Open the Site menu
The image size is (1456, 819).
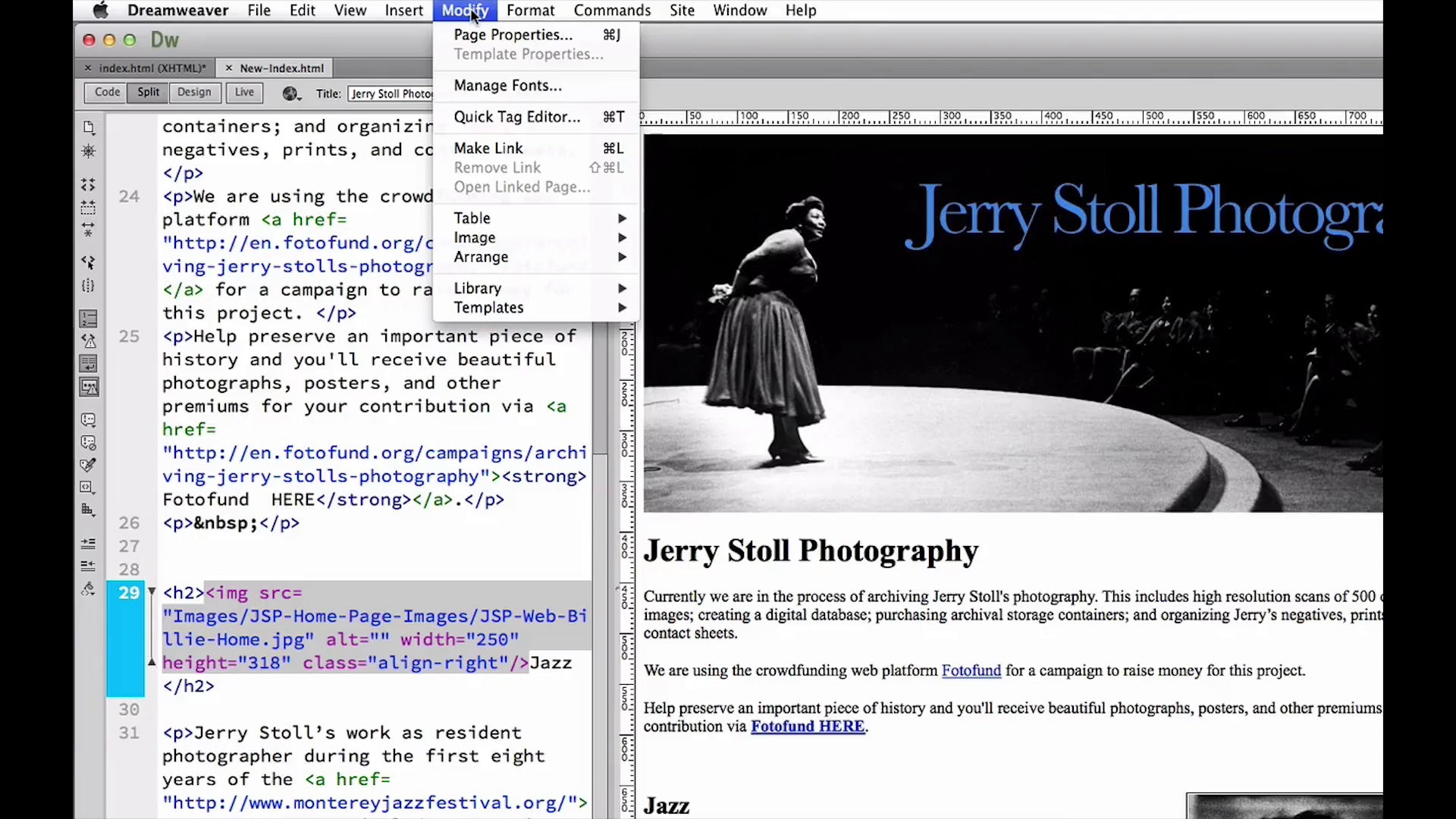(x=682, y=11)
